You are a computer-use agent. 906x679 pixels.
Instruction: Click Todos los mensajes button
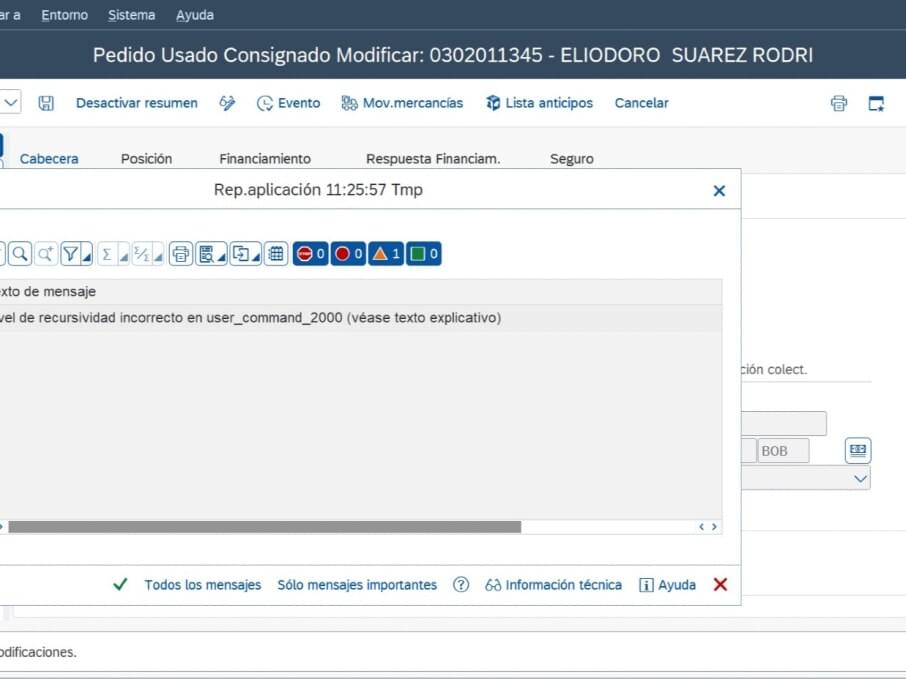click(x=202, y=585)
